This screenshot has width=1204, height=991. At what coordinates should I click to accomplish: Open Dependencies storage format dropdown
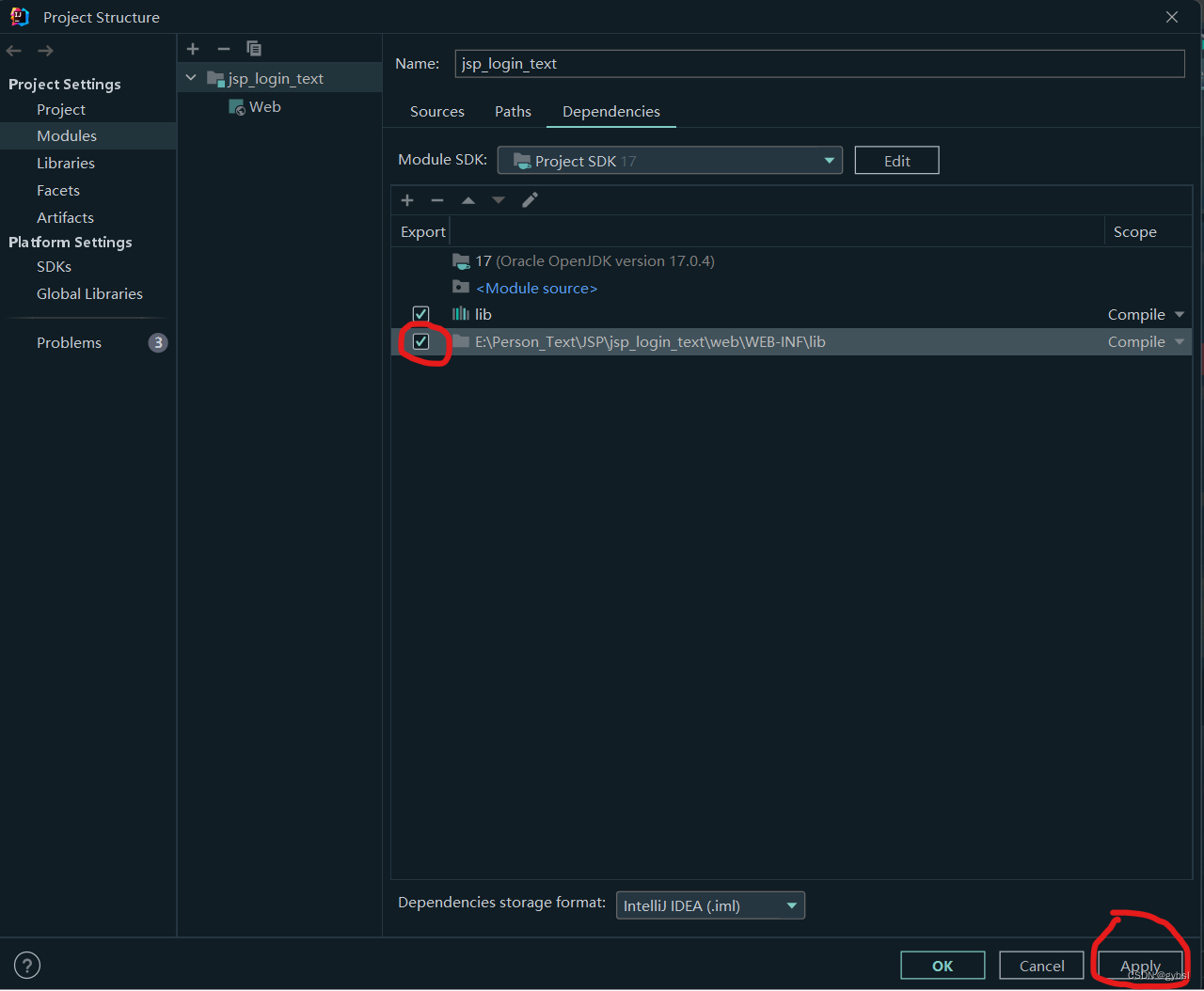[710, 905]
